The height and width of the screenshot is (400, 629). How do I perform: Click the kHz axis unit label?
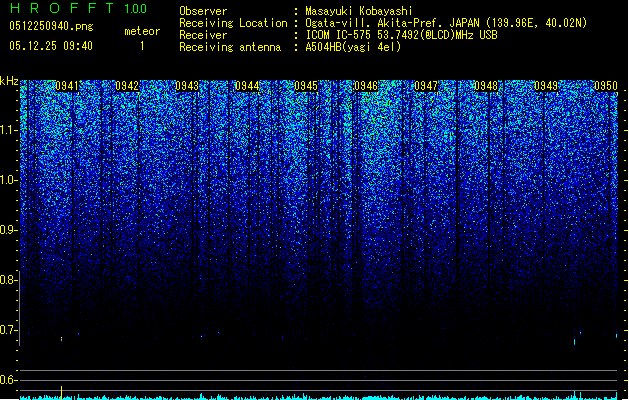[9, 81]
